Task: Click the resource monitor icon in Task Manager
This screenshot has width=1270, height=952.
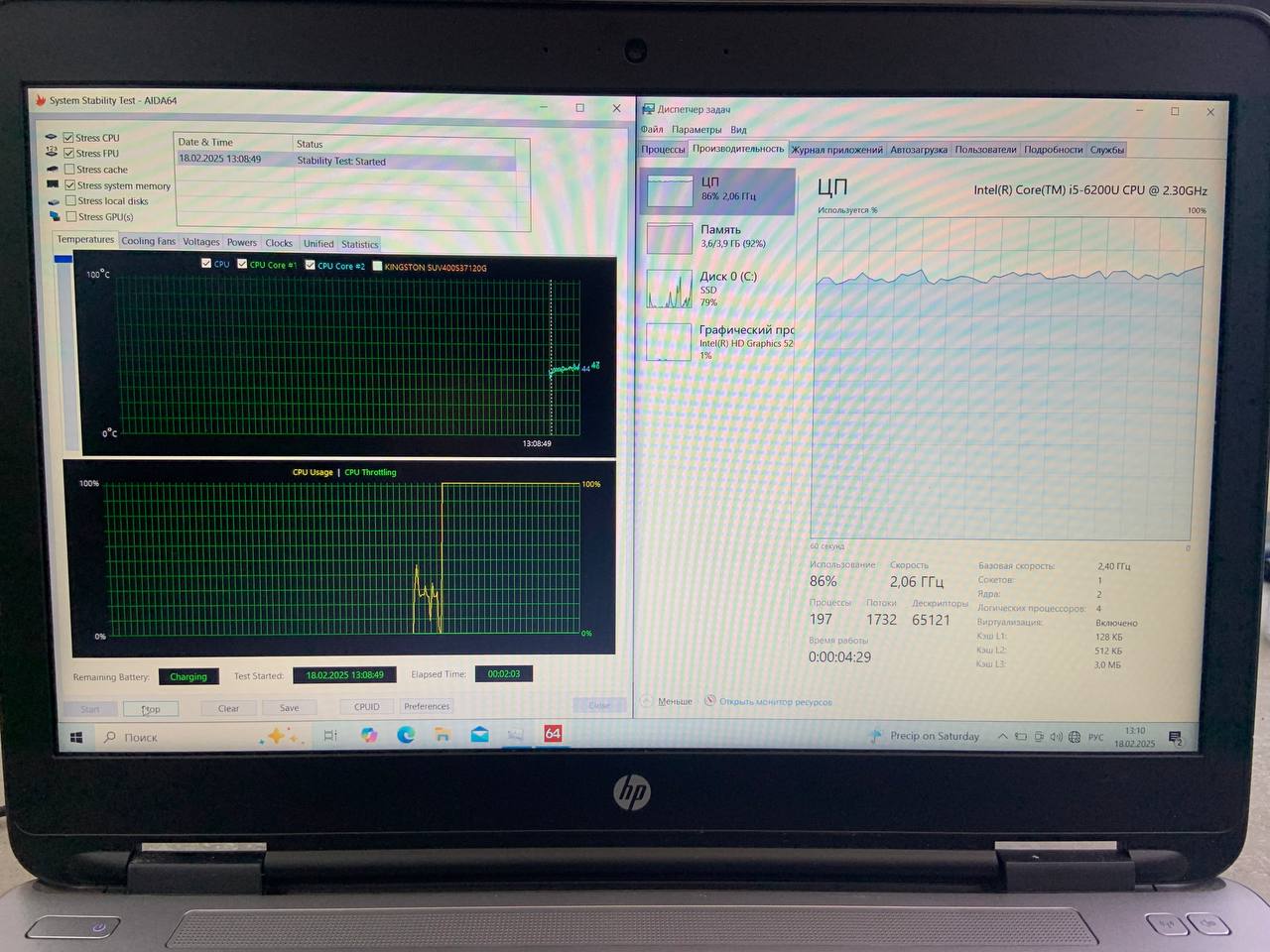Action: [x=710, y=701]
